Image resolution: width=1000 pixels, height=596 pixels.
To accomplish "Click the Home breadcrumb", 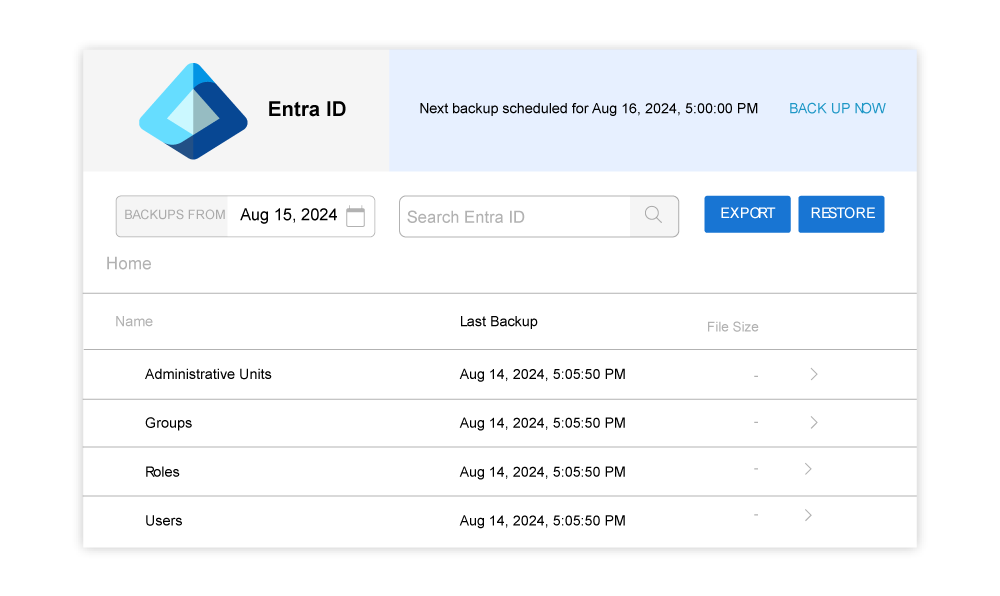I will (x=129, y=263).
